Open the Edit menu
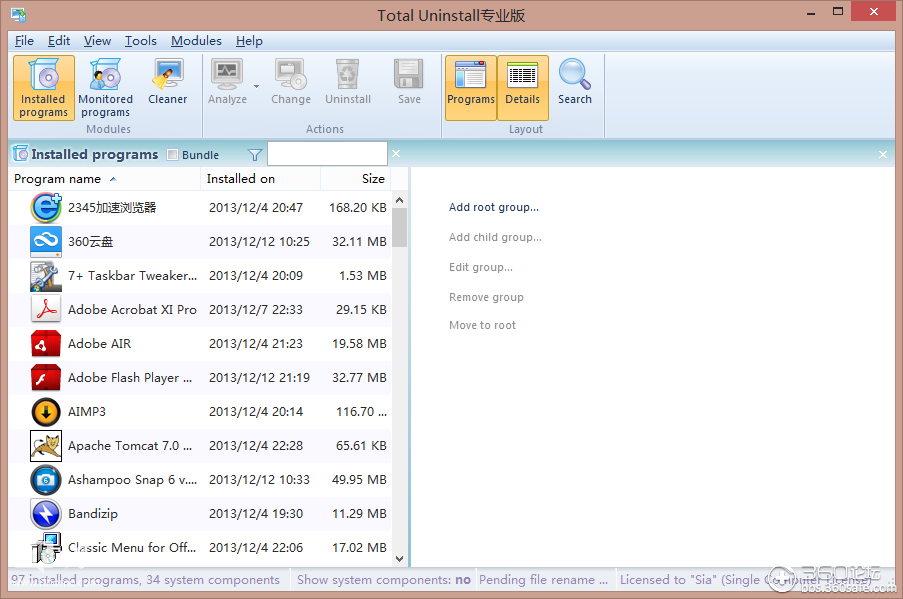903x599 pixels. click(x=59, y=41)
